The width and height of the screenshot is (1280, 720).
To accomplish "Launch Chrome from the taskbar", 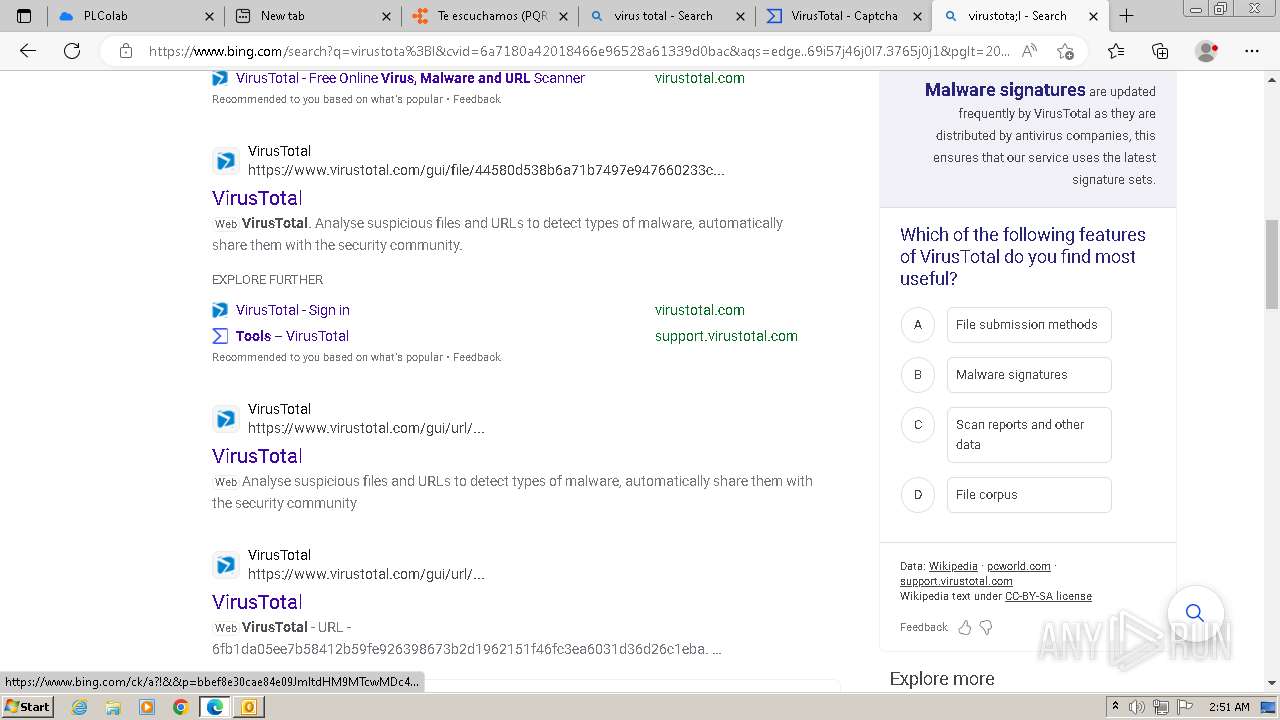I will point(181,707).
